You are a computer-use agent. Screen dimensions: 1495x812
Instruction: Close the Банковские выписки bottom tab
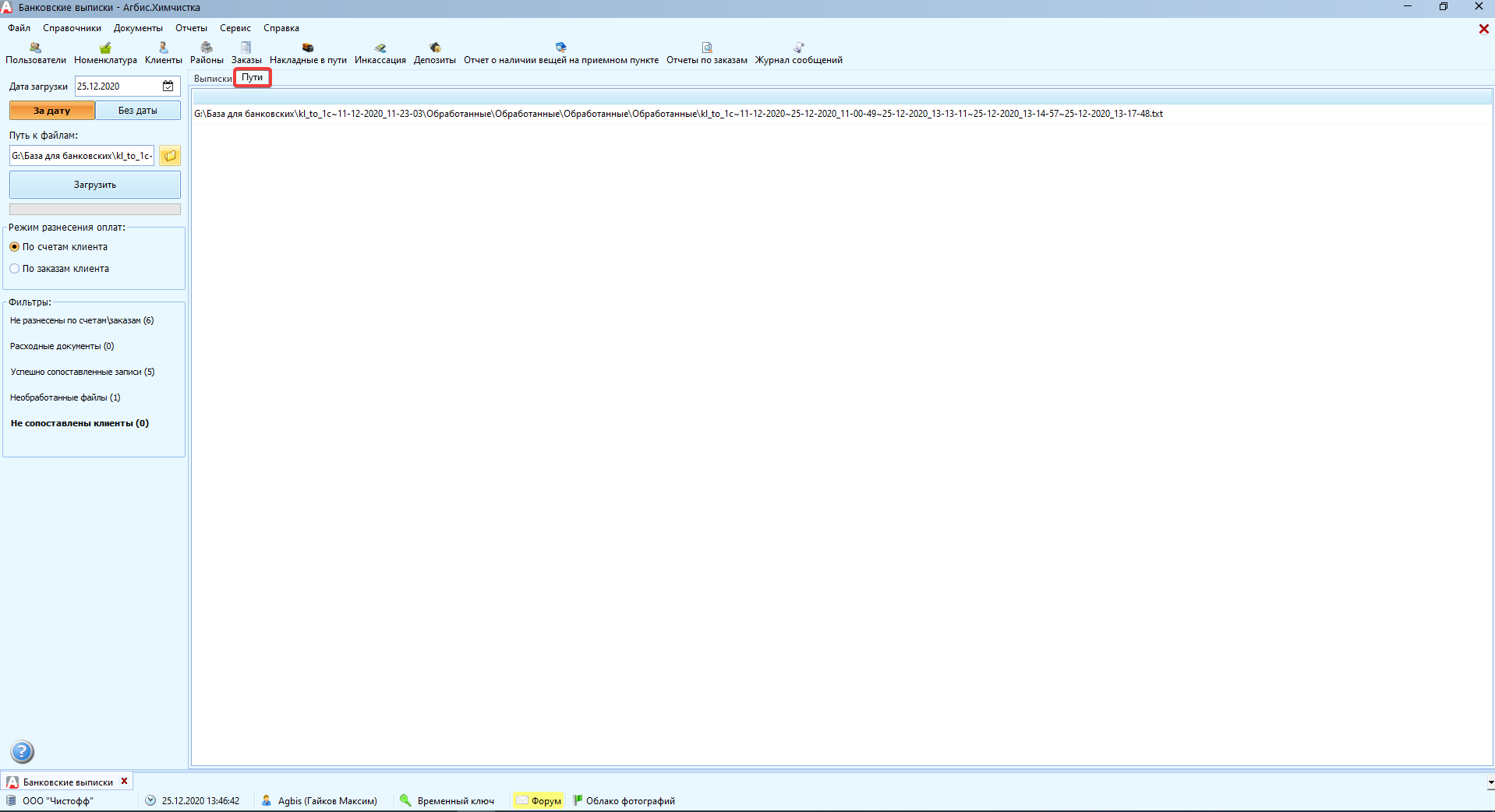click(x=124, y=781)
